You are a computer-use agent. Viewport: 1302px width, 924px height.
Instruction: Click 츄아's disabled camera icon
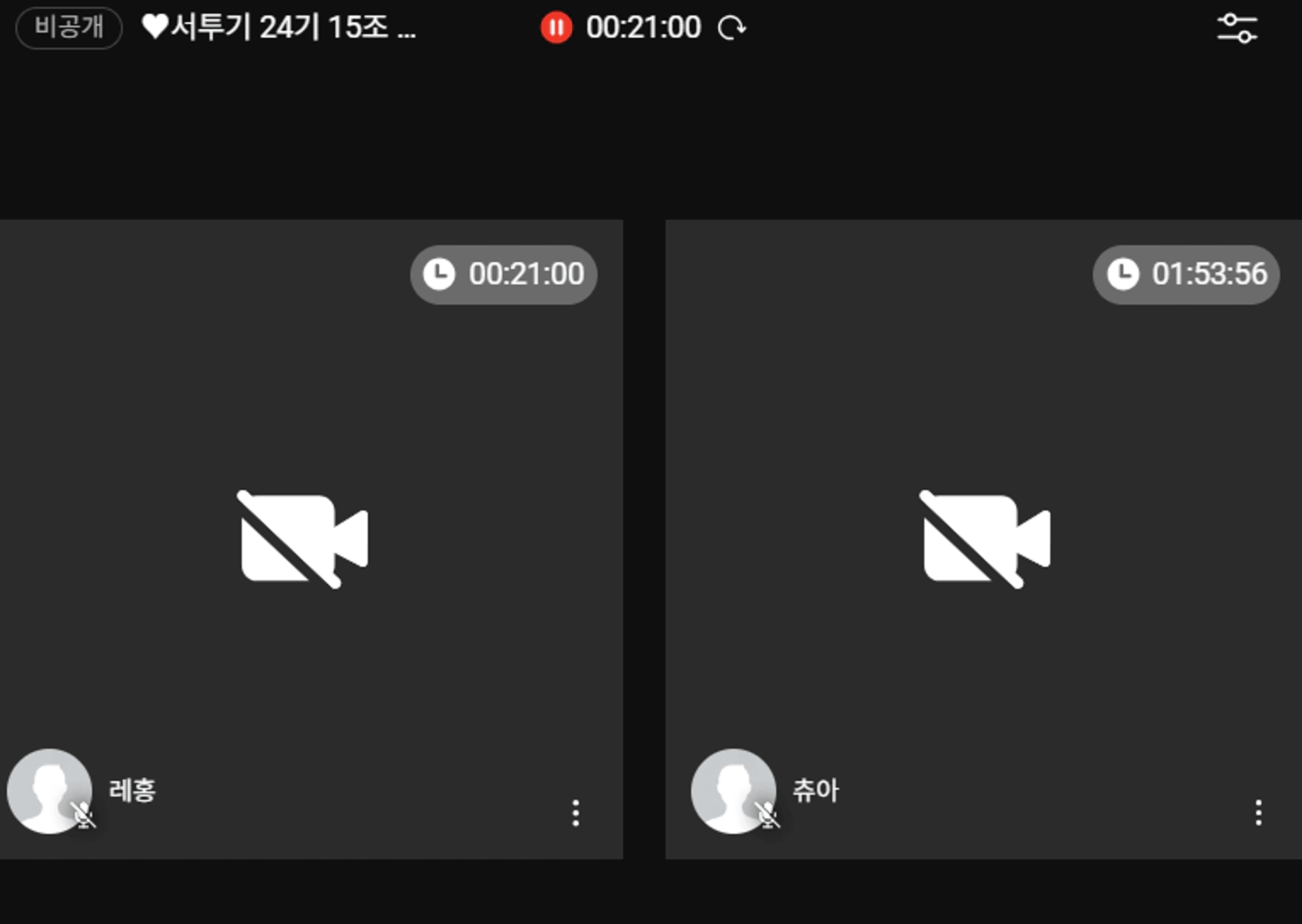[x=985, y=539]
